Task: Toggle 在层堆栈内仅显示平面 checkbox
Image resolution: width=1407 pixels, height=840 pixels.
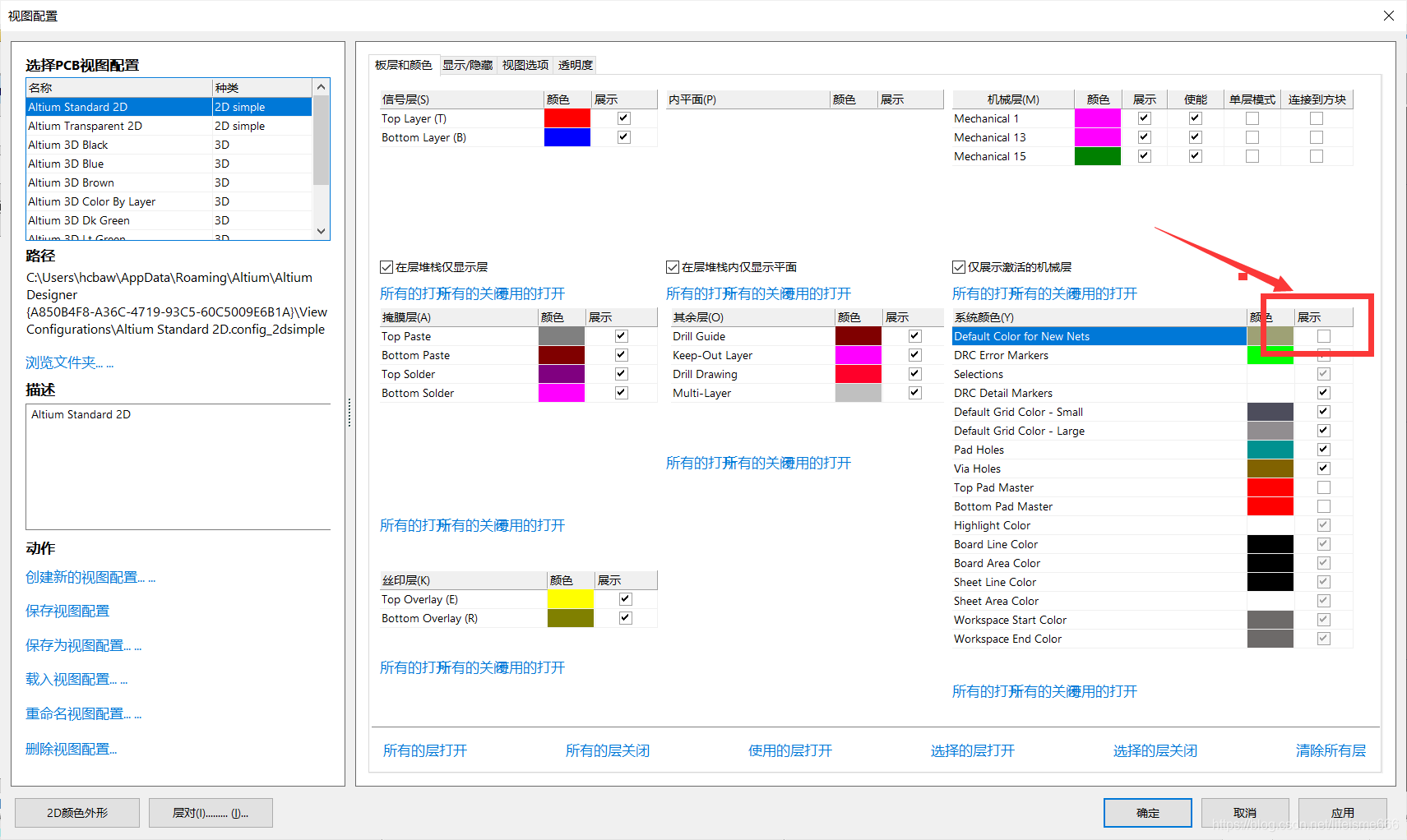Action: pos(673,267)
